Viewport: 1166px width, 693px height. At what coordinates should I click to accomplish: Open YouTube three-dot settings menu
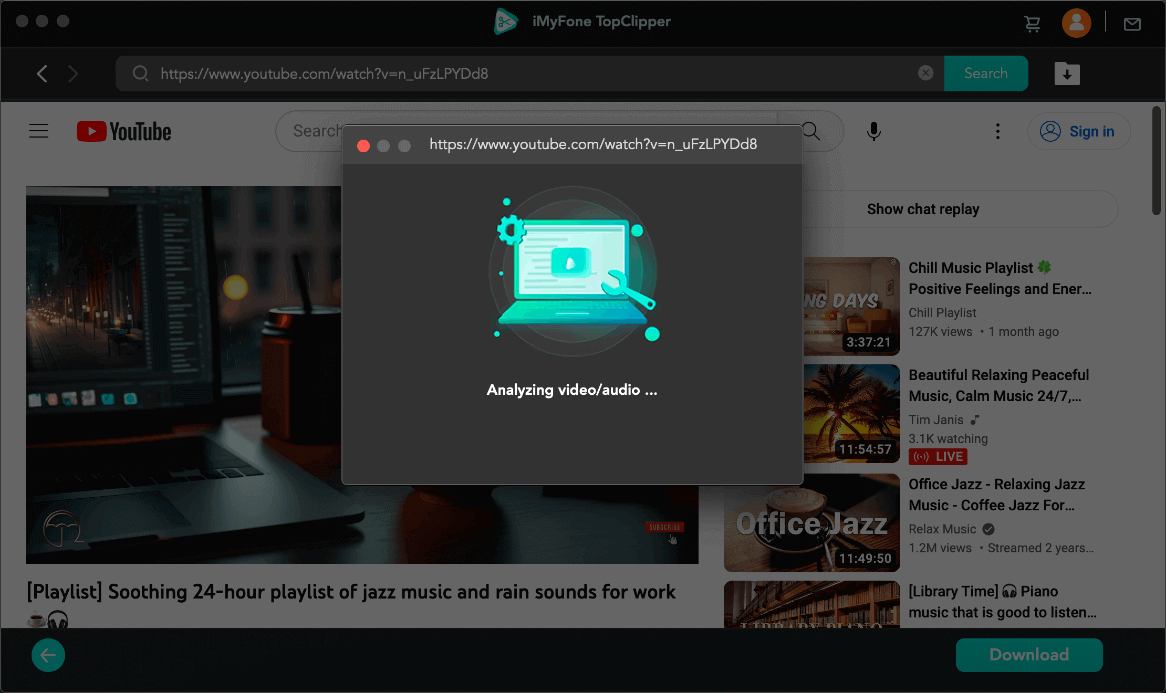[997, 131]
